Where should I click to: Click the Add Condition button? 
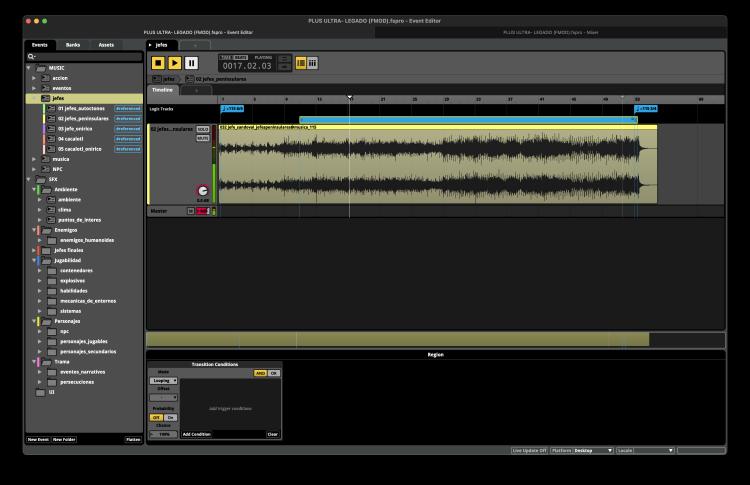[196, 434]
